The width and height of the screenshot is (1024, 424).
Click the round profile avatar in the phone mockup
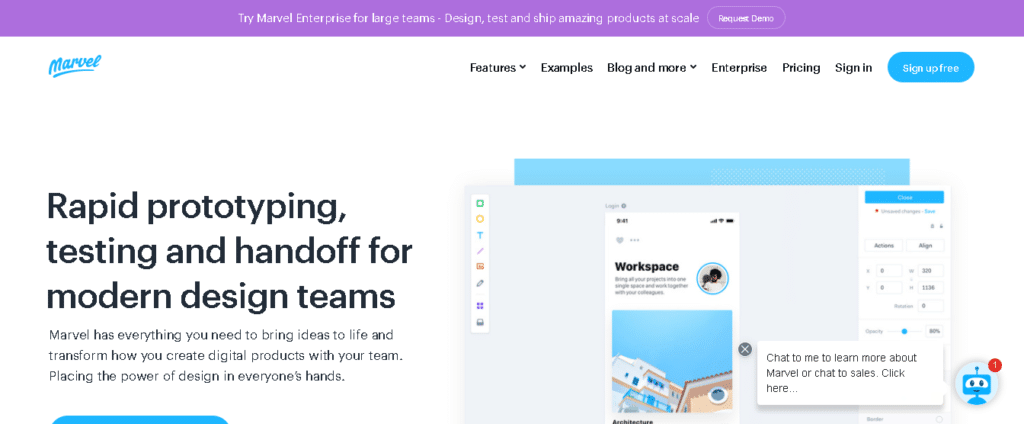click(x=712, y=279)
